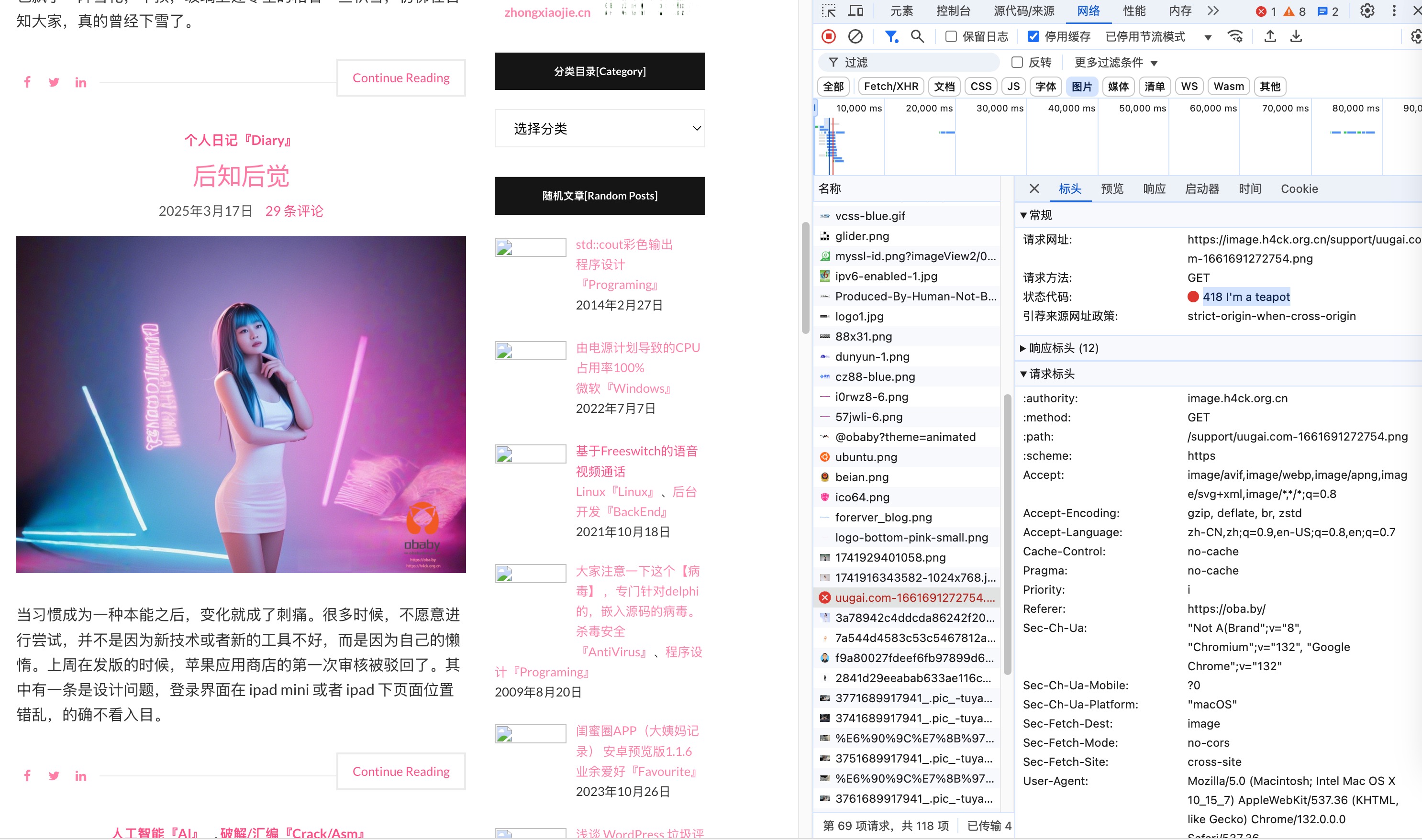The width and height of the screenshot is (1422, 840).
Task: Uncheck the 停用缓存 checkbox
Action: pyautogui.click(x=1033, y=37)
